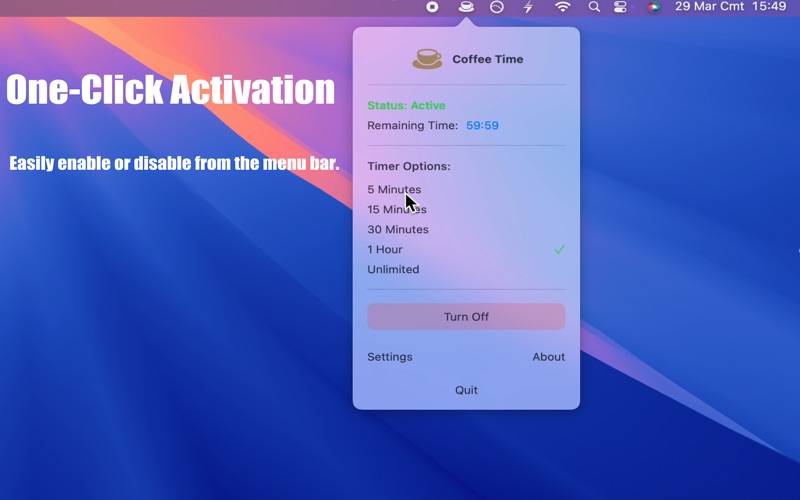Click the screen recording stop icon in menu bar

pos(432,7)
